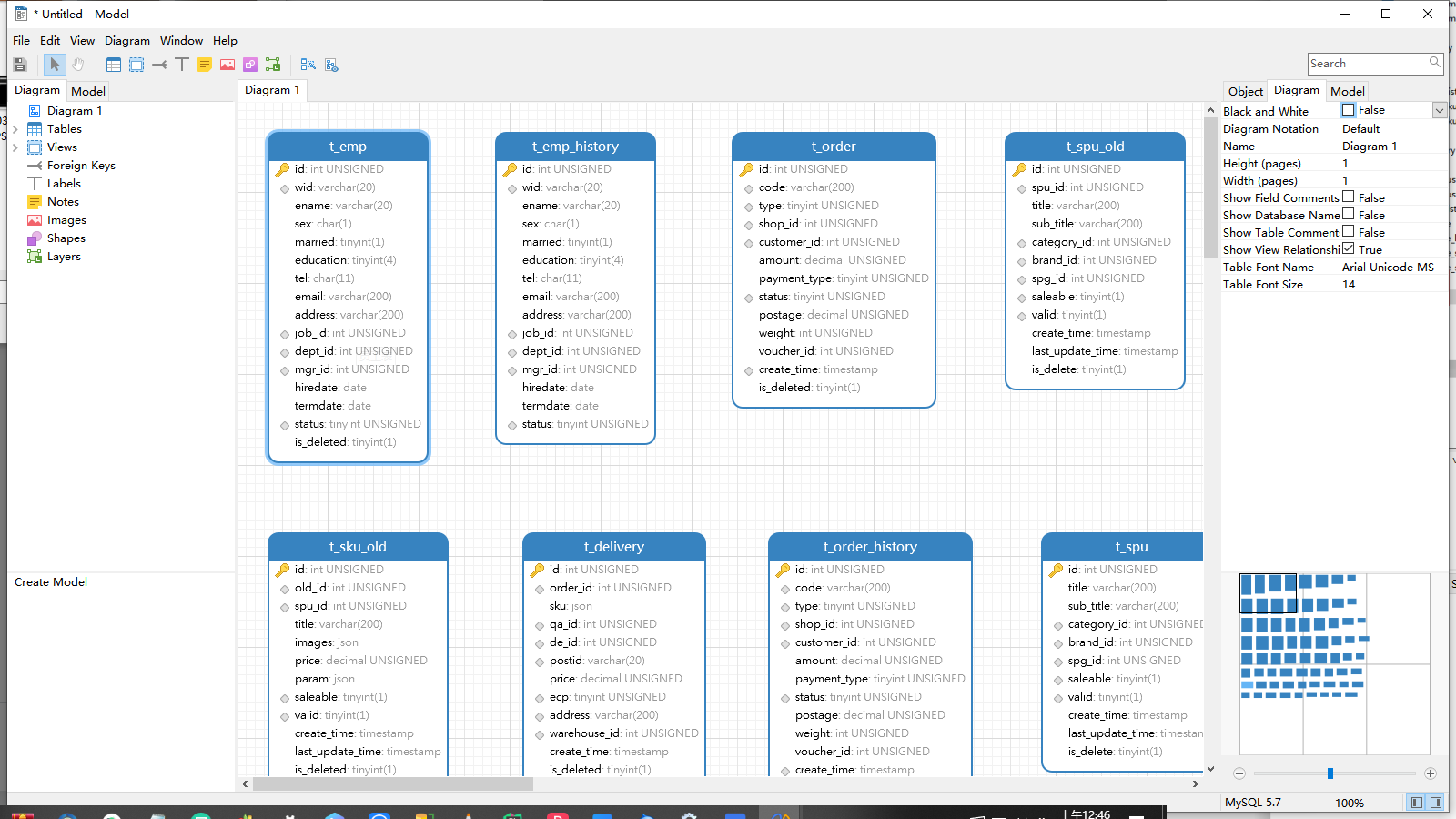Viewport: 1456px width, 819px height.
Task: Click the key icon of t_emp_history id
Action: coord(510,169)
